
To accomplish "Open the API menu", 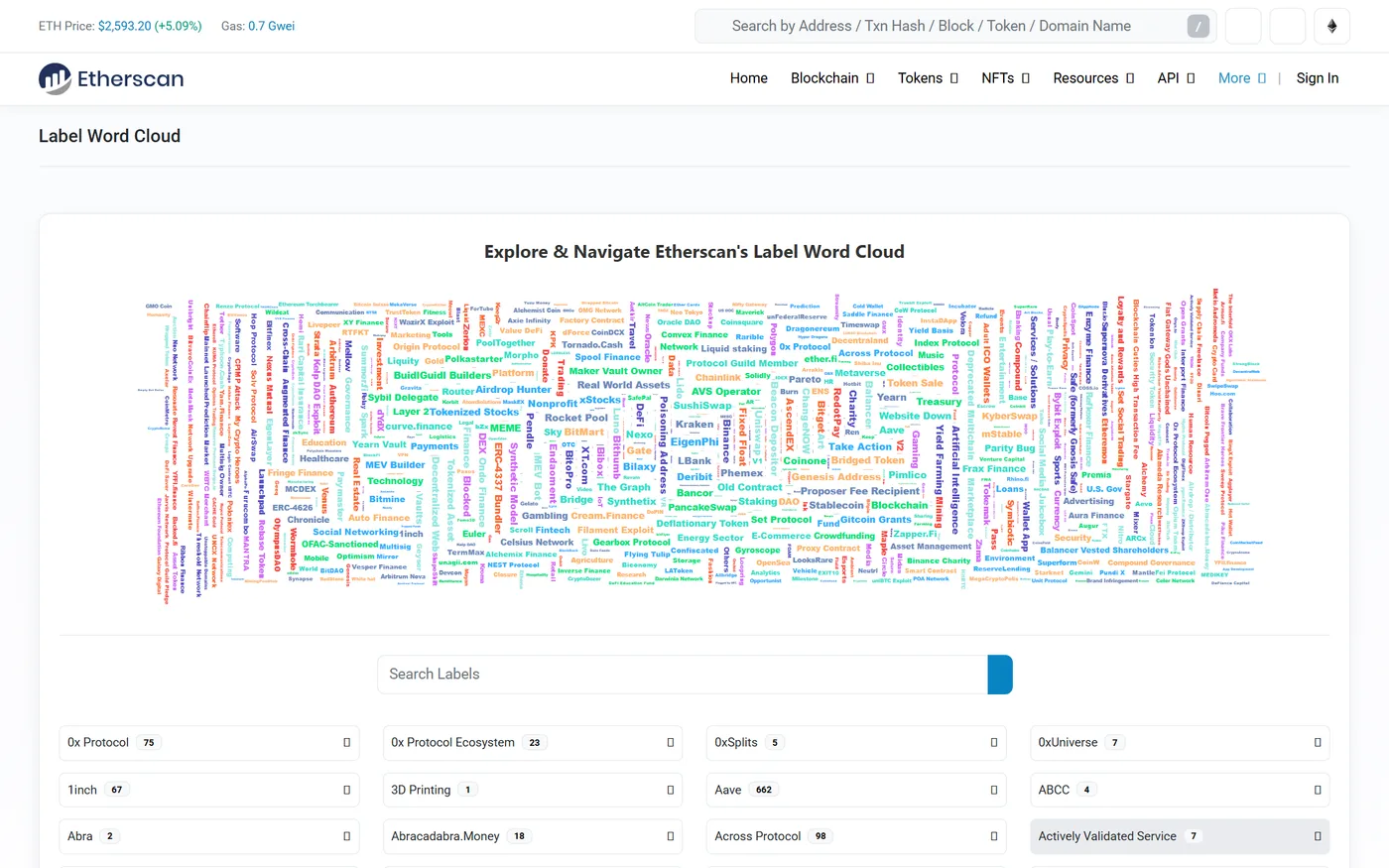I will (x=1176, y=78).
